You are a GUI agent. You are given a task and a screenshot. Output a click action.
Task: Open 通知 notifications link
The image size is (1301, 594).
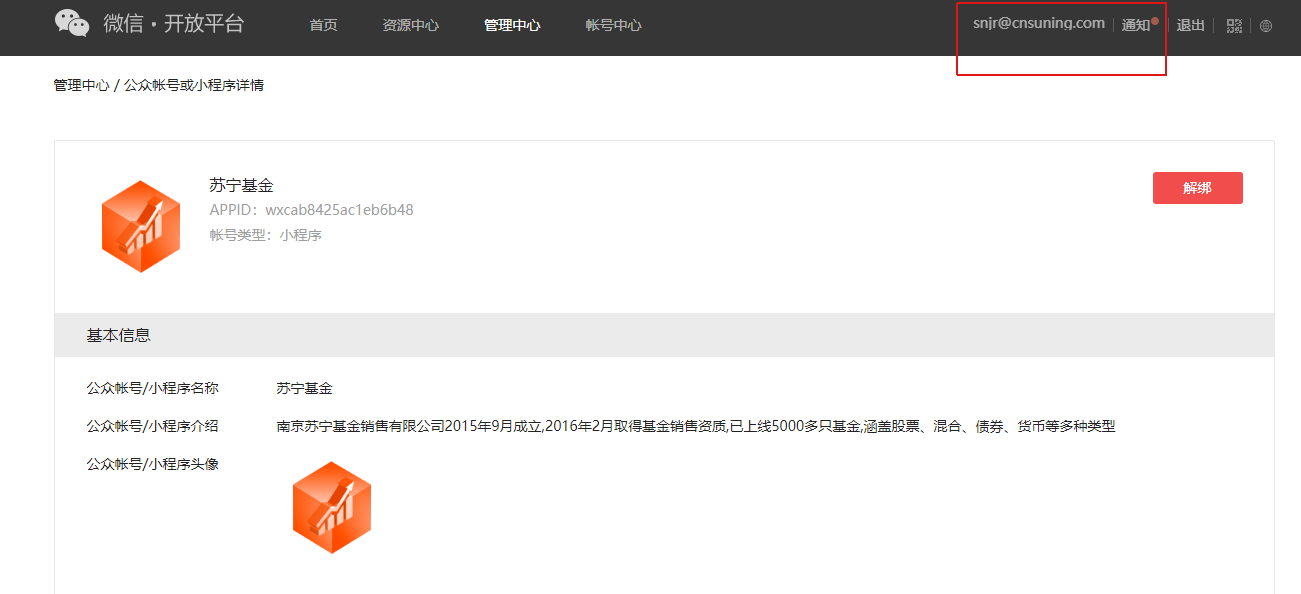click(1136, 25)
